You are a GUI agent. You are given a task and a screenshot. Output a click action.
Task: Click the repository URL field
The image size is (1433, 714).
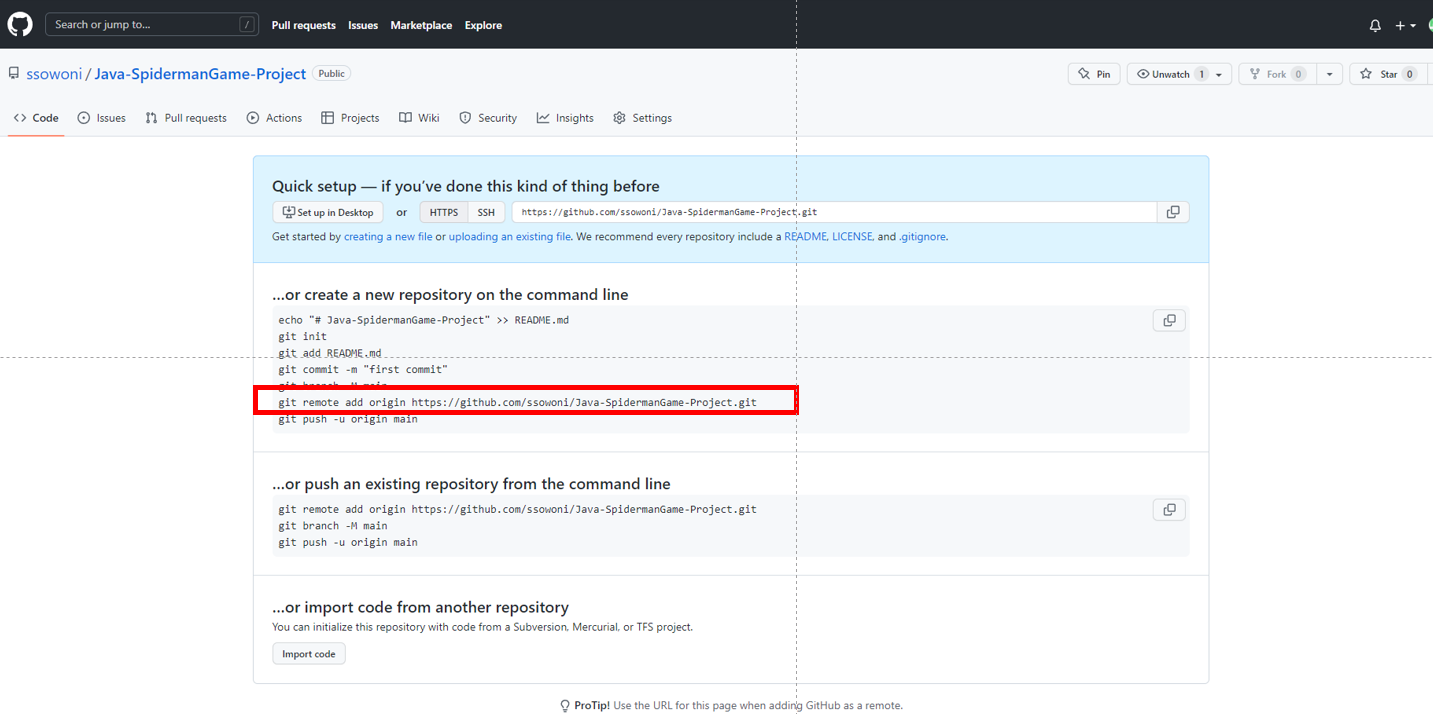coord(834,212)
